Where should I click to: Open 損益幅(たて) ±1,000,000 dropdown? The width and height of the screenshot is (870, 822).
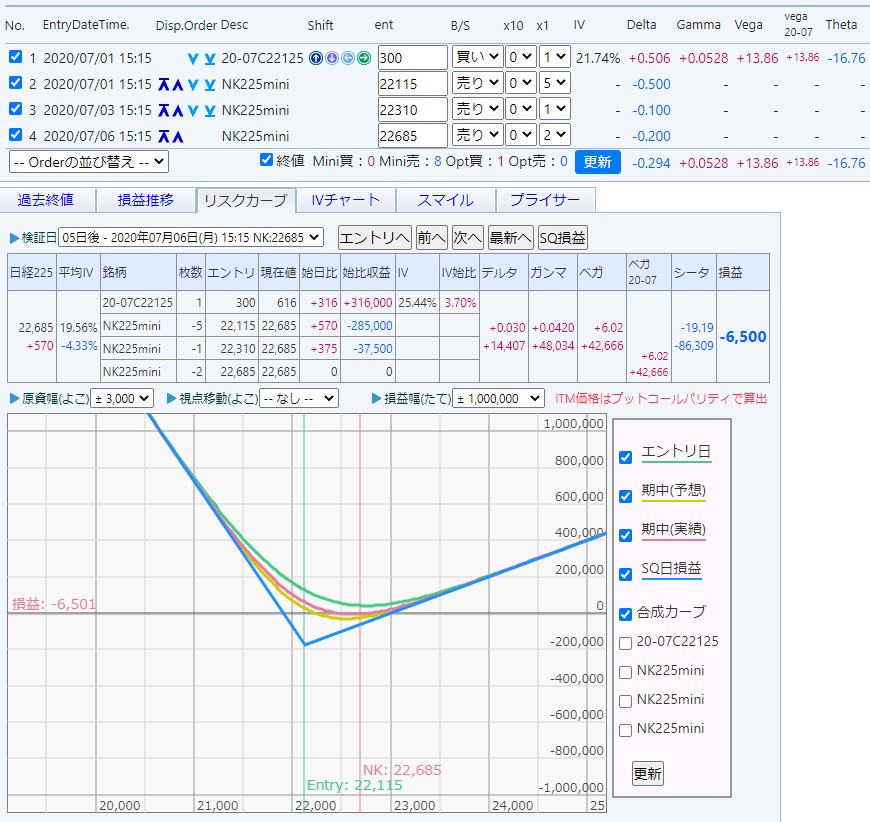(x=498, y=399)
